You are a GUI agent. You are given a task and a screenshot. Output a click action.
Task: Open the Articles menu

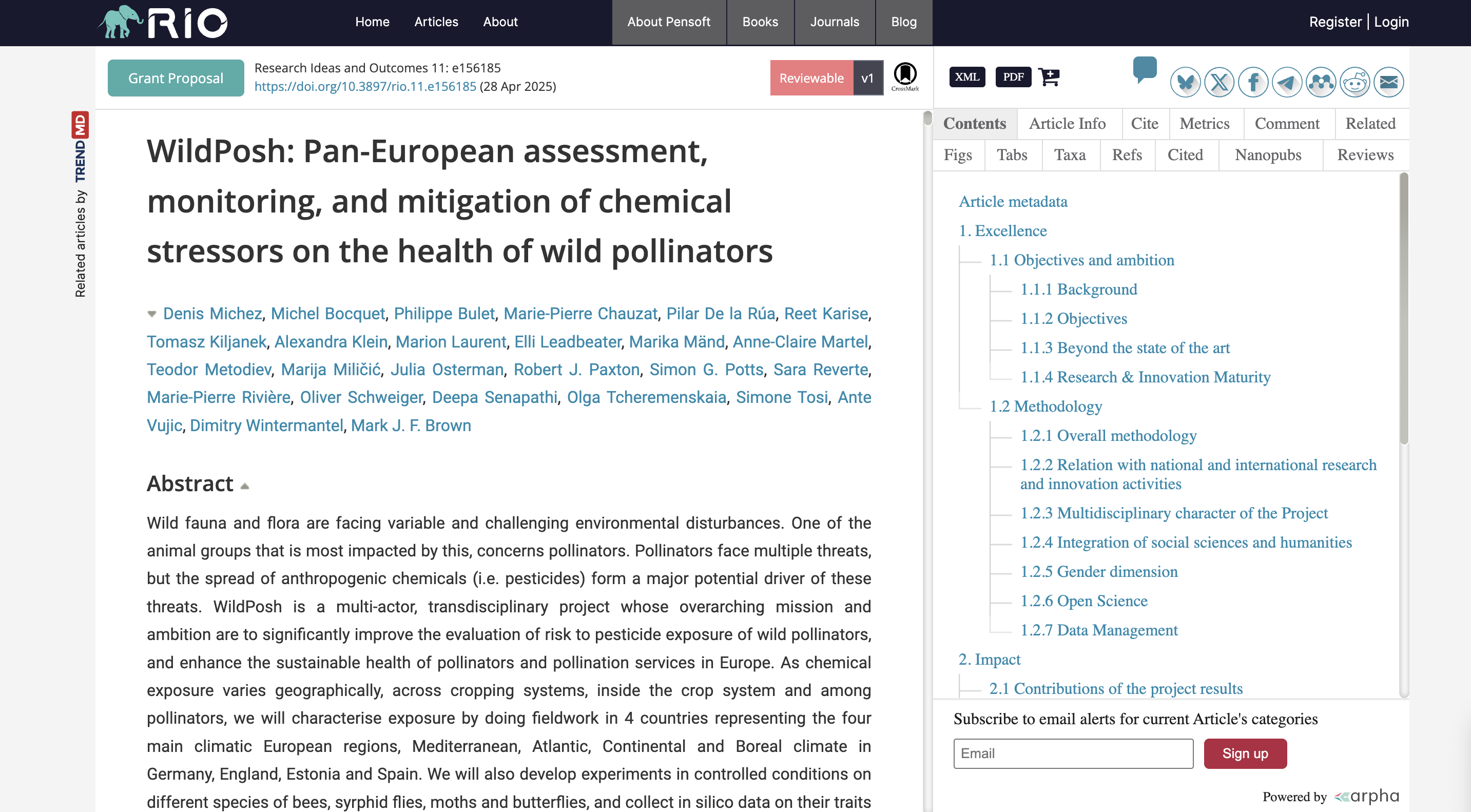pos(436,22)
